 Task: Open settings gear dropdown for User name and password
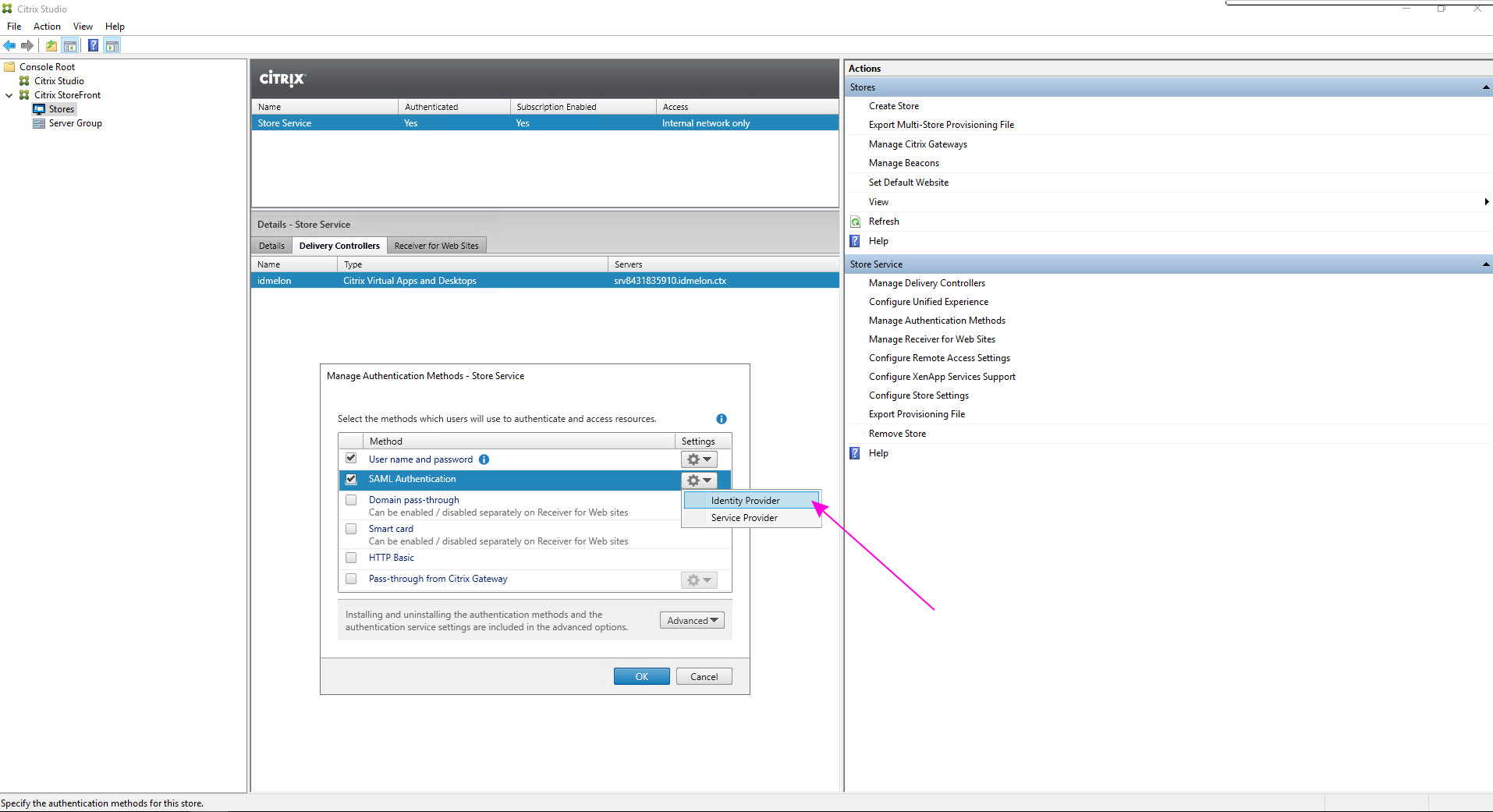click(699, 459)
